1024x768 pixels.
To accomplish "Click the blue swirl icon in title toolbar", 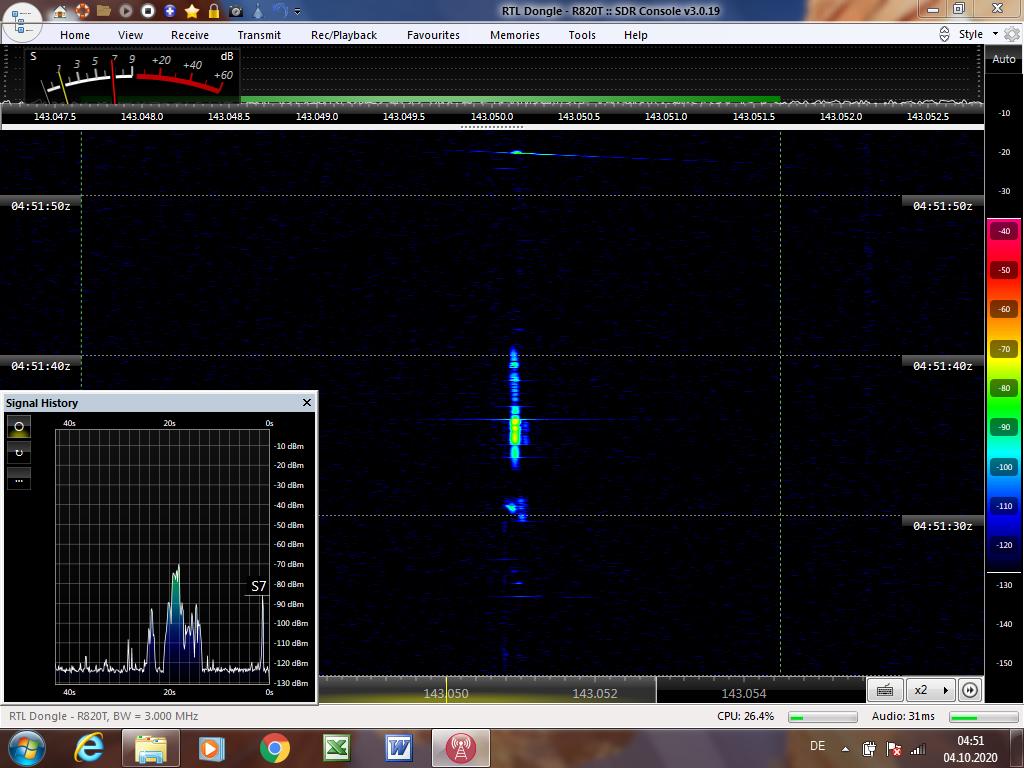I will pyautogui.click(x=280, y=11).
